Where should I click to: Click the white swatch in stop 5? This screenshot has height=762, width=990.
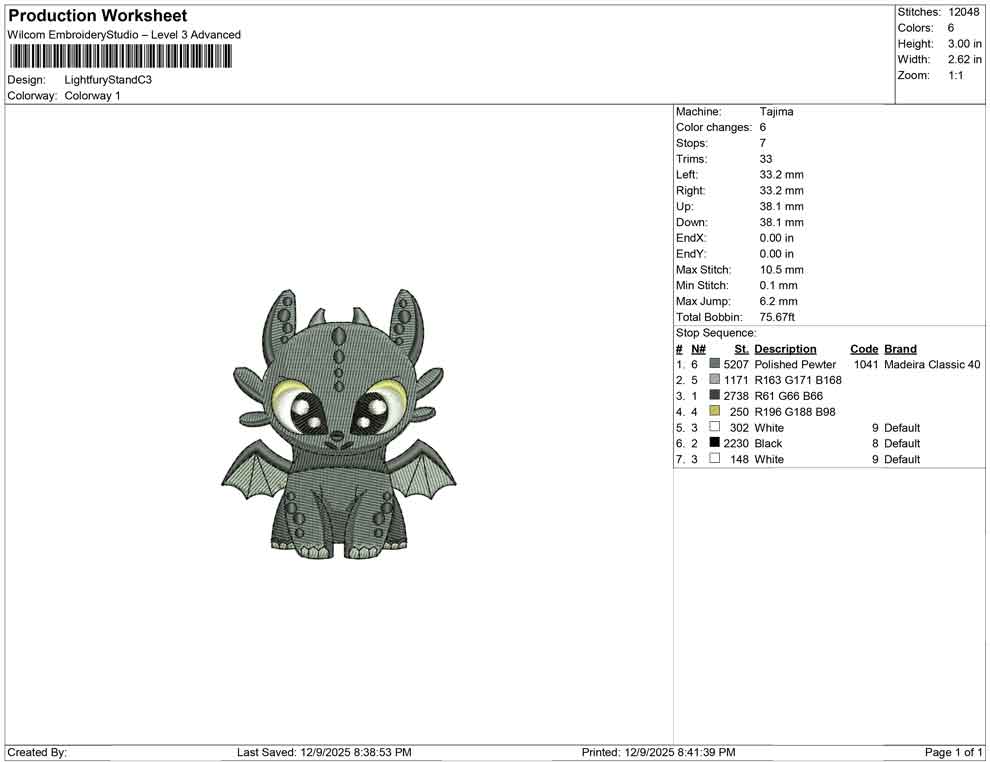(714, 427)
